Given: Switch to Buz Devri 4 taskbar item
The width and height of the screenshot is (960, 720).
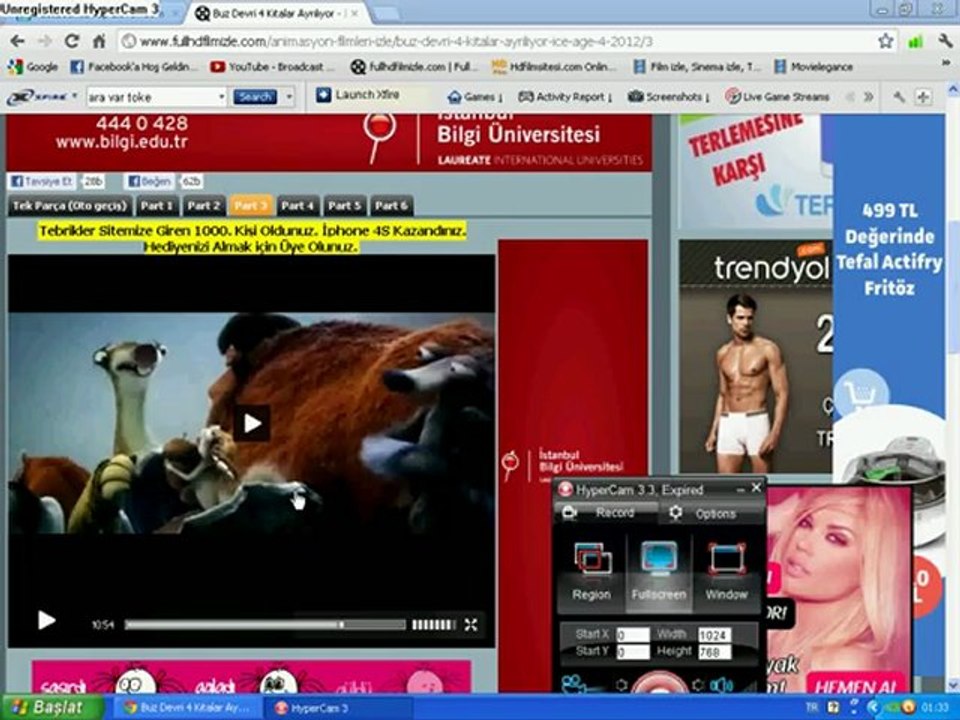Looking at the screenshot, I should 187,708.
